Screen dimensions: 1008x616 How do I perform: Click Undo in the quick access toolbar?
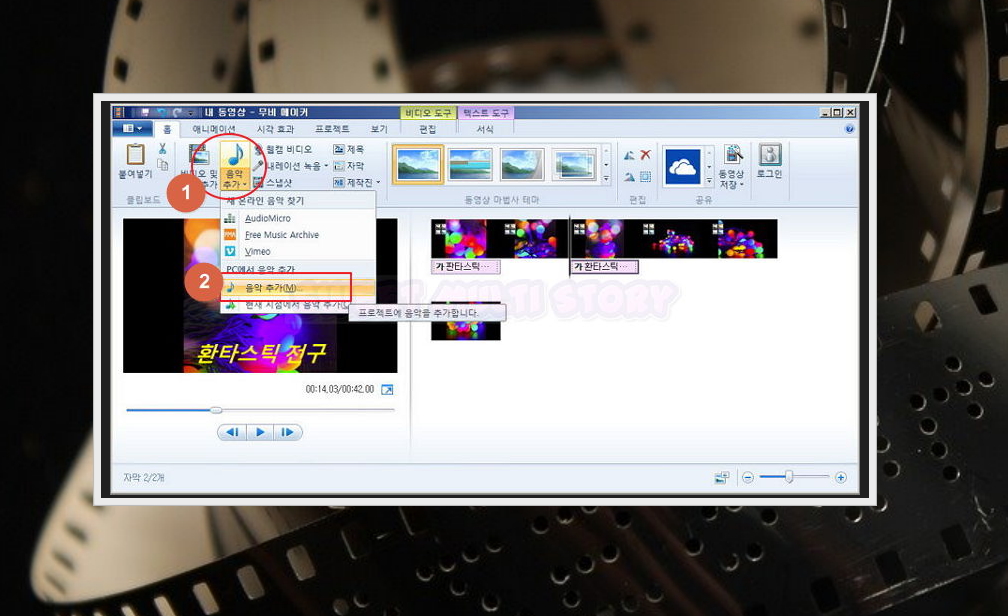point(161,113)
